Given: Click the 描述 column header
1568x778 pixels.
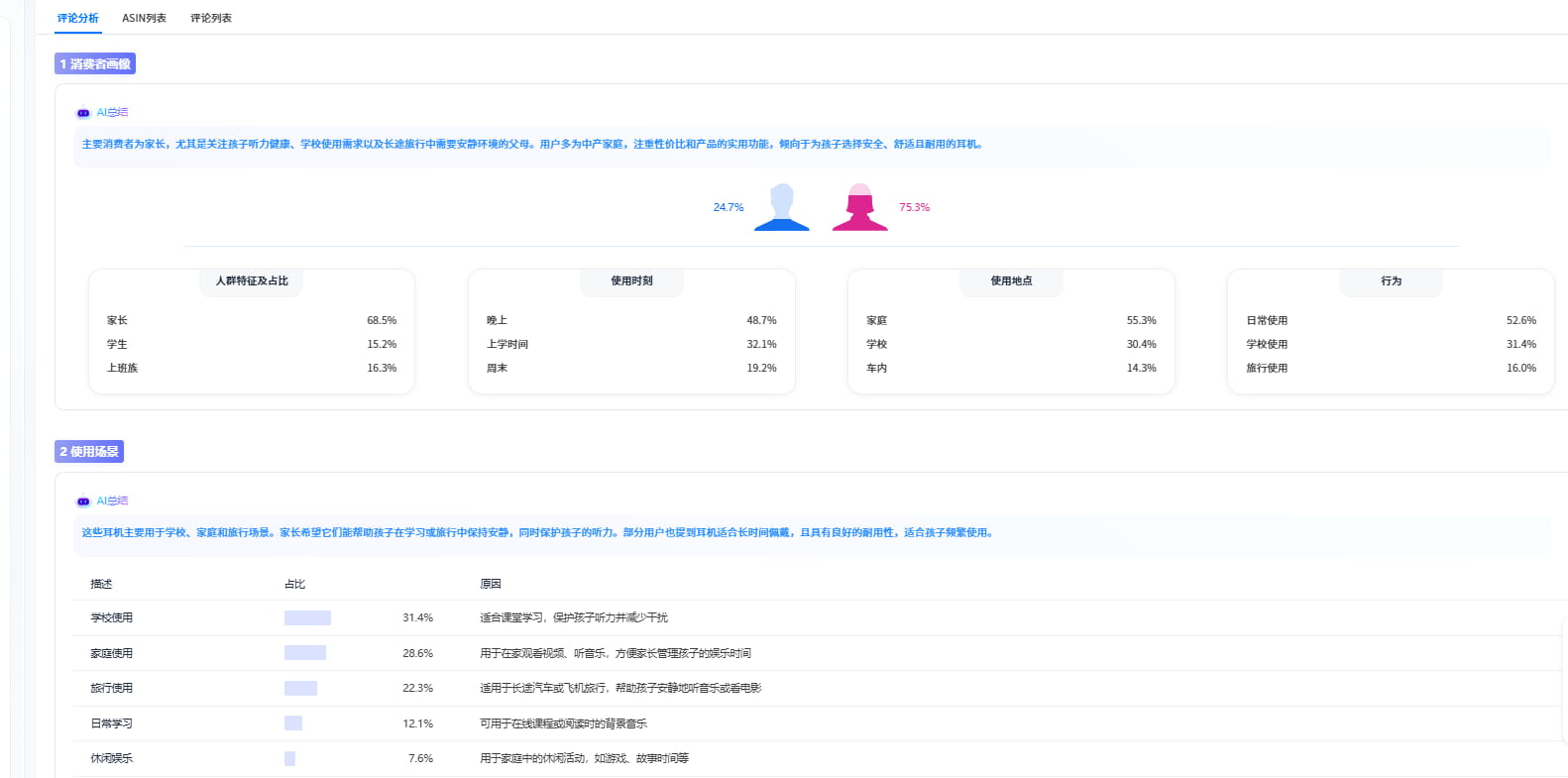Looking at the screenshot, I should coord(101,585).
